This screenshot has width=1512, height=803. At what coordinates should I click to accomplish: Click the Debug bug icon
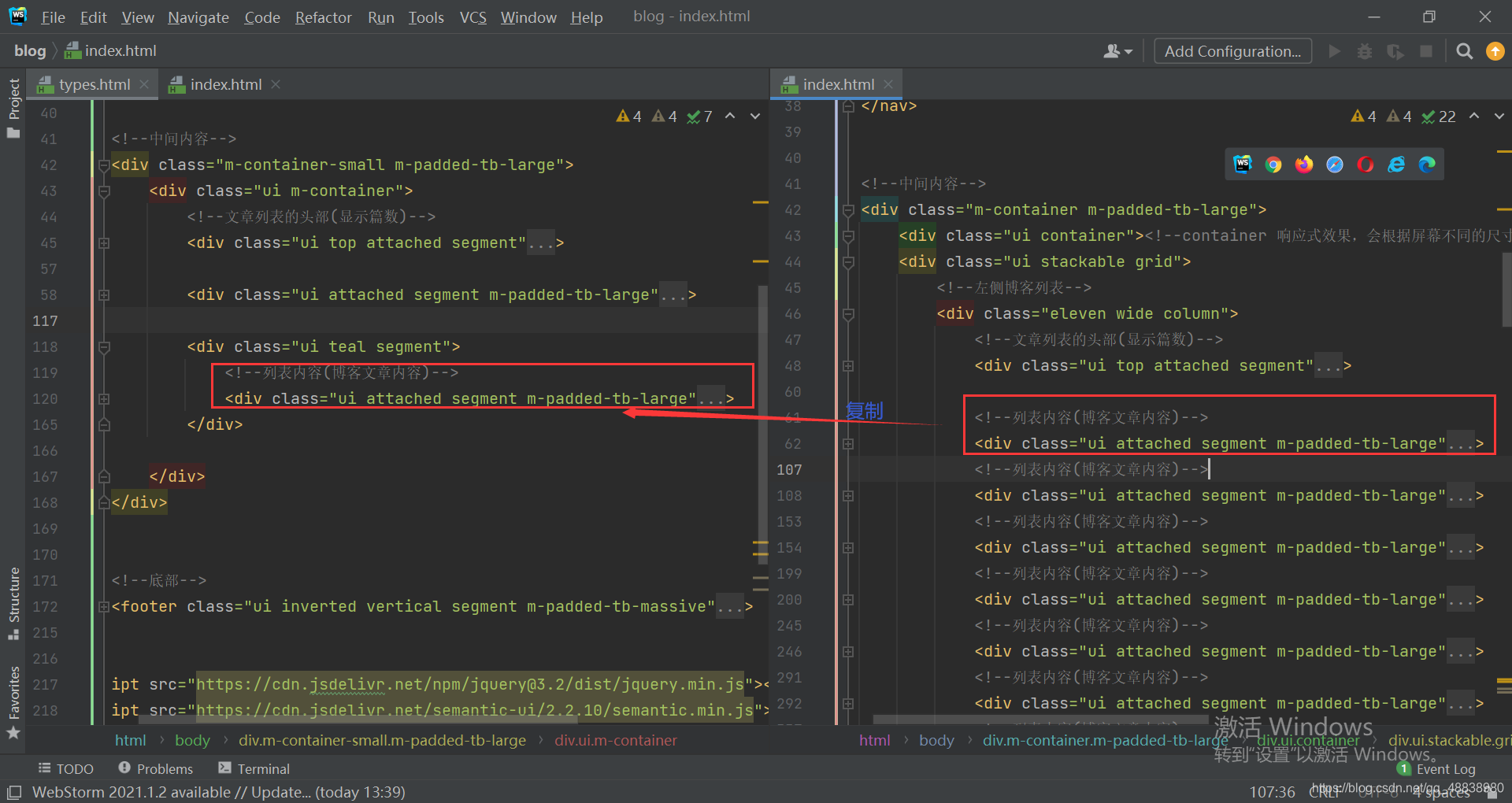click(x=1365, y=51)
